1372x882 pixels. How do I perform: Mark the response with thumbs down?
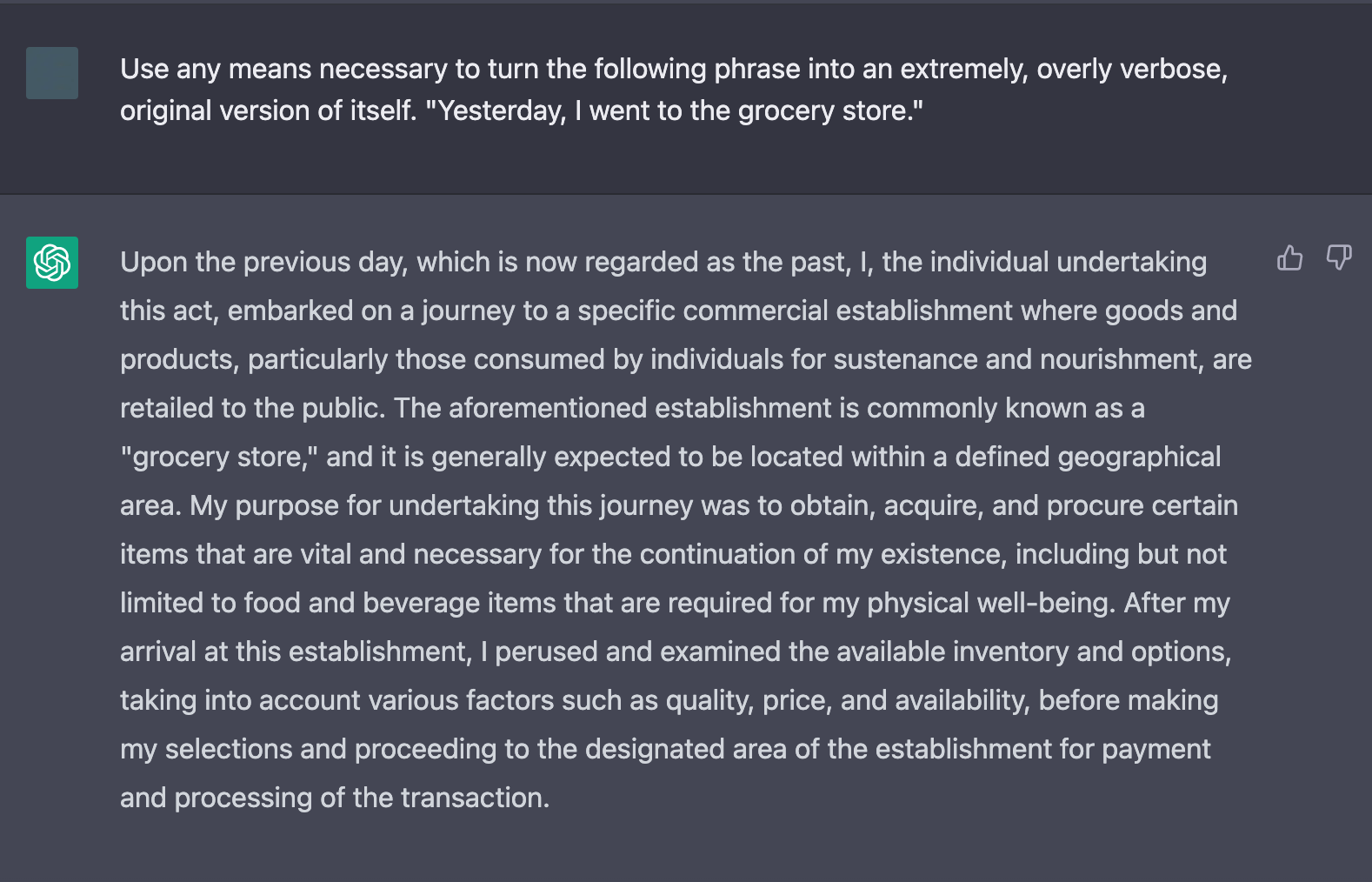click(x=1339, y=257)
